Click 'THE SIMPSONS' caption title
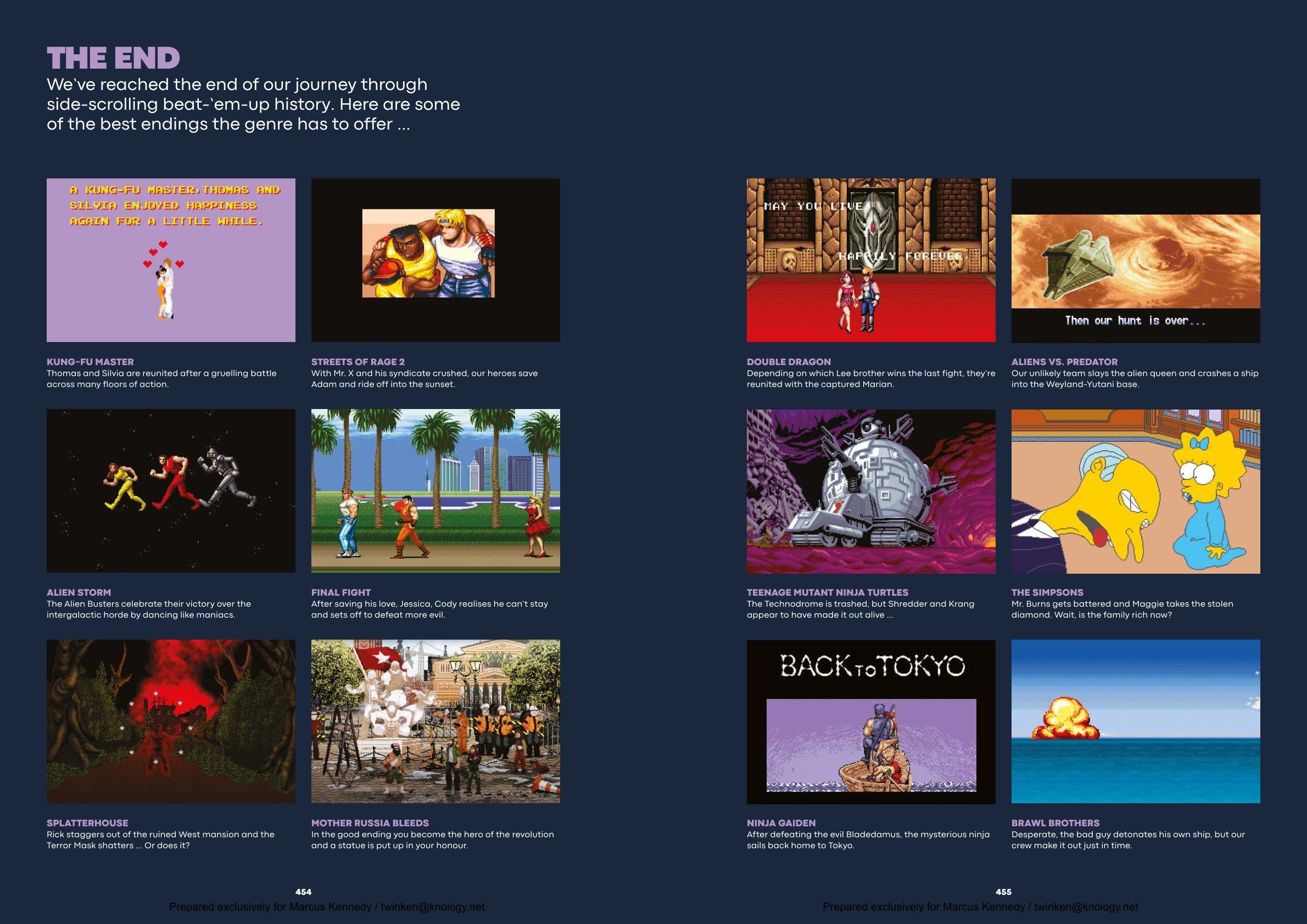This screenshot has height=924, width=1307. [1047, 592]
